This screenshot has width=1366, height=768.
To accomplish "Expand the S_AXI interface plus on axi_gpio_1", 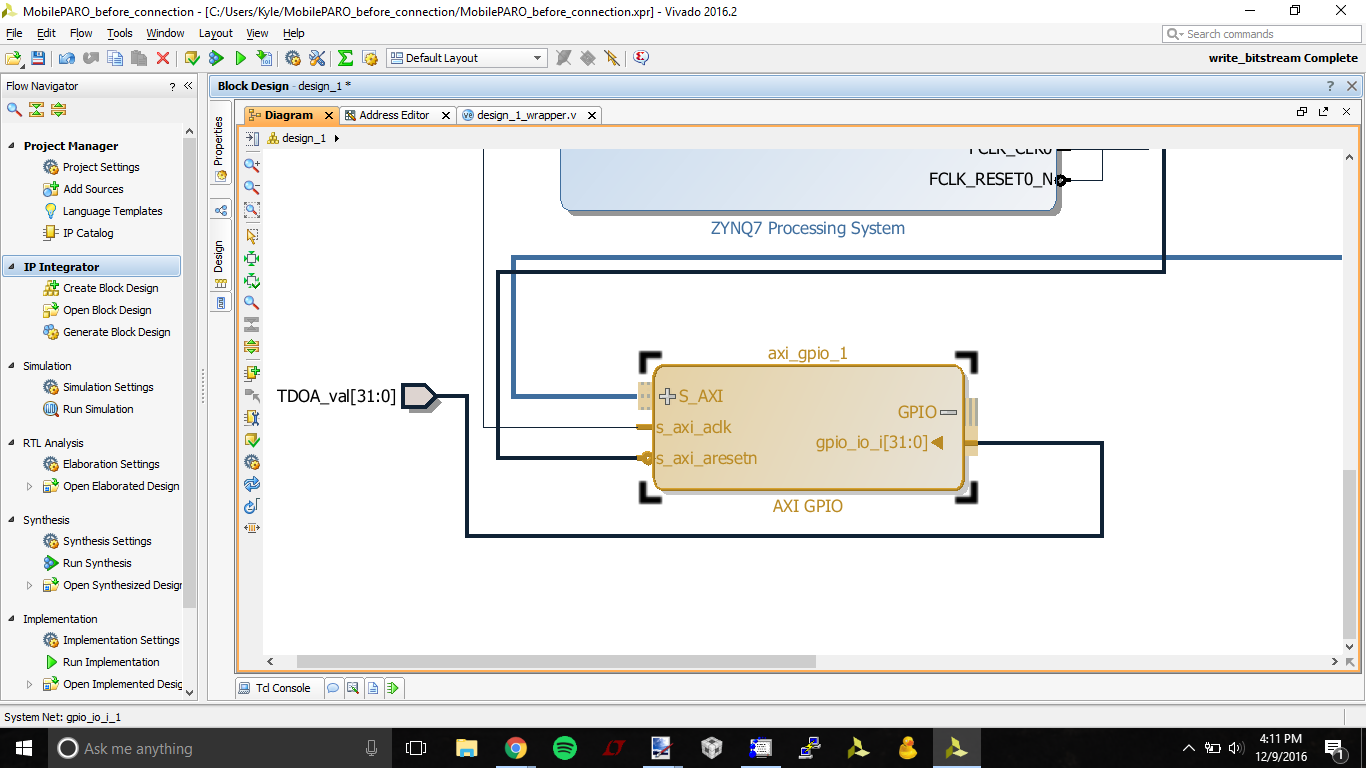I will click(x=668, y=396).
